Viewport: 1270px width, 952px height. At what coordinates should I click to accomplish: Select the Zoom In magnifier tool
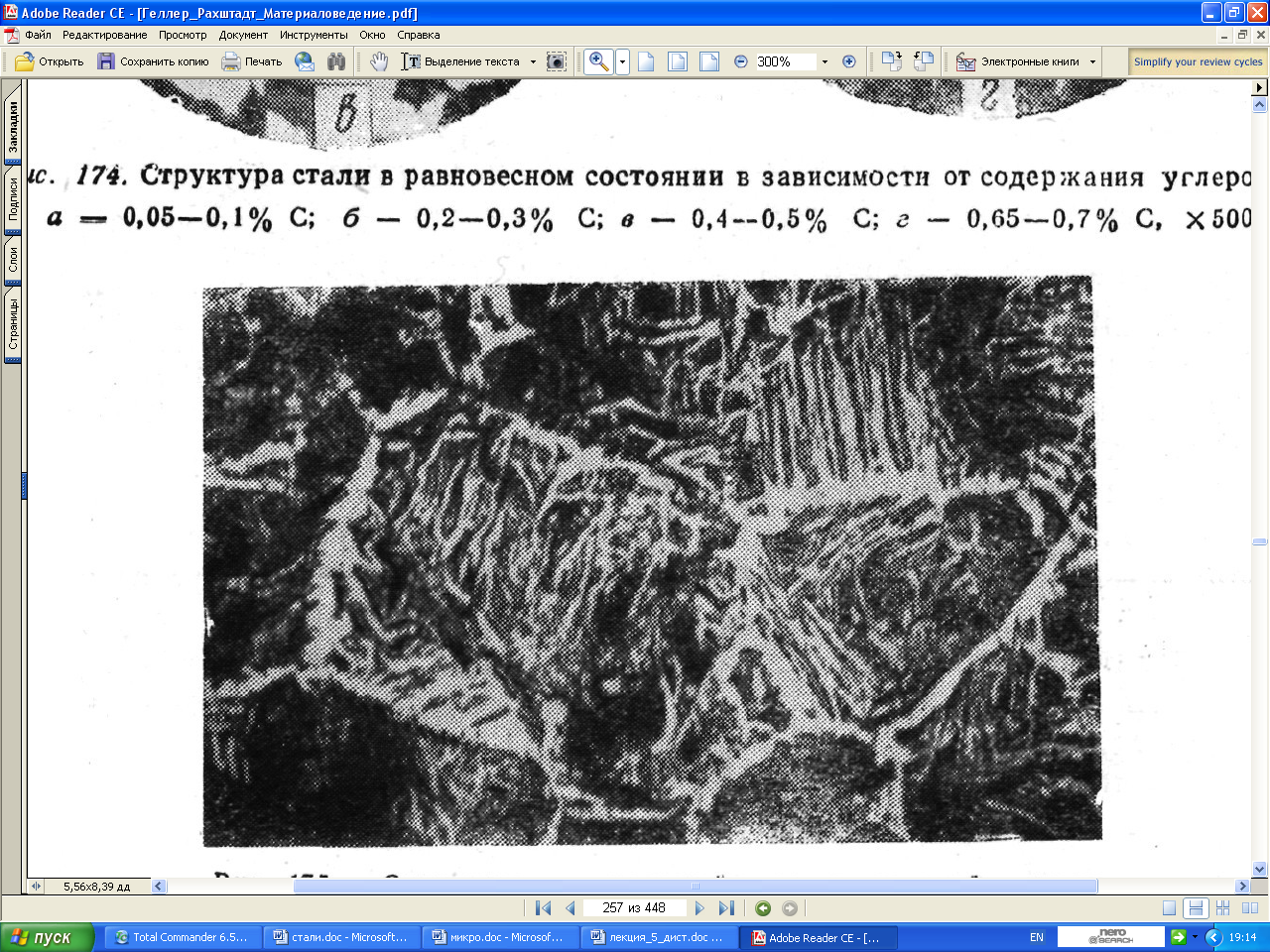click(x=598, y=61)
